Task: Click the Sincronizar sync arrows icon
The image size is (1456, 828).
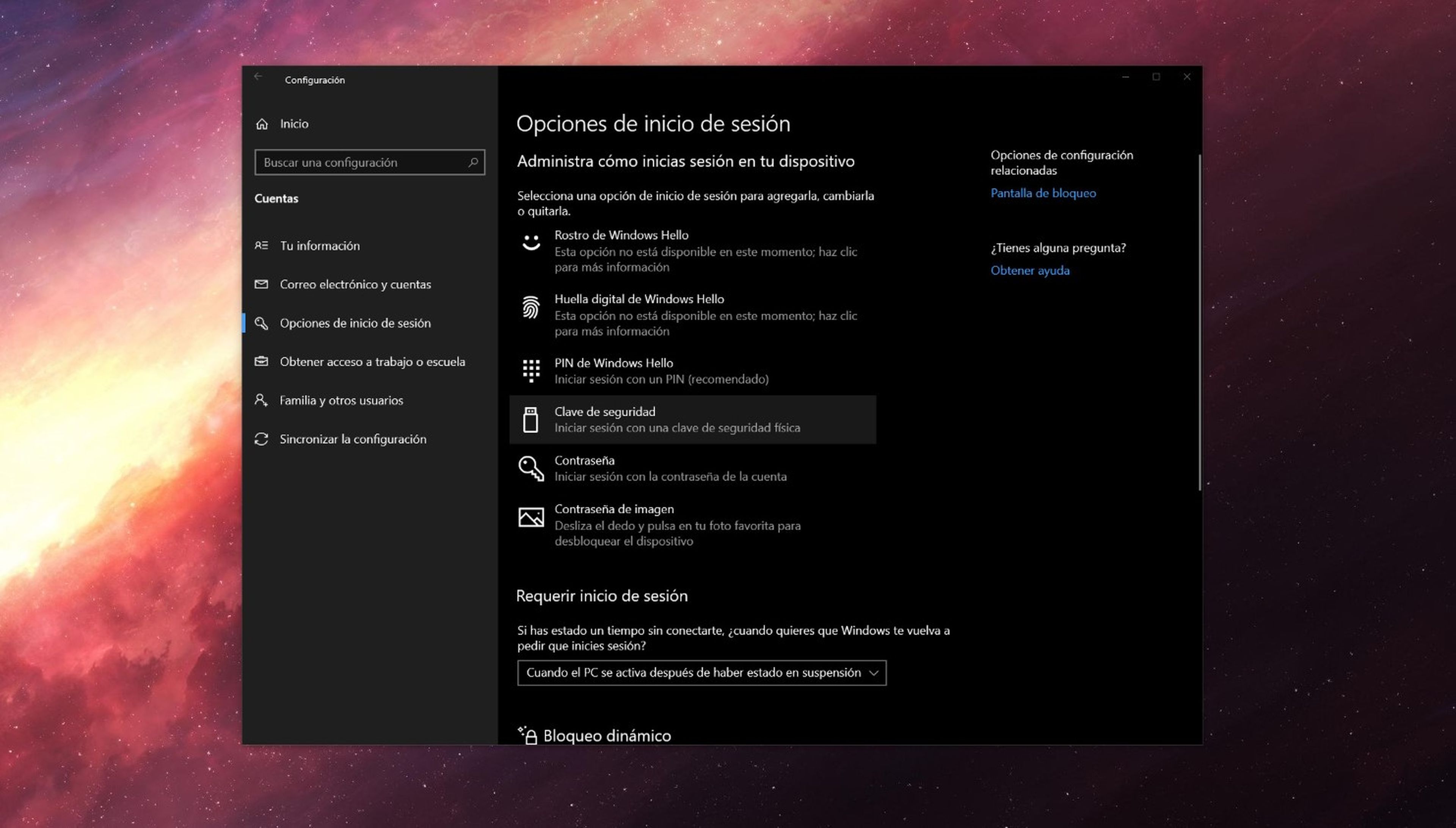Action: [x=261, y=439]
